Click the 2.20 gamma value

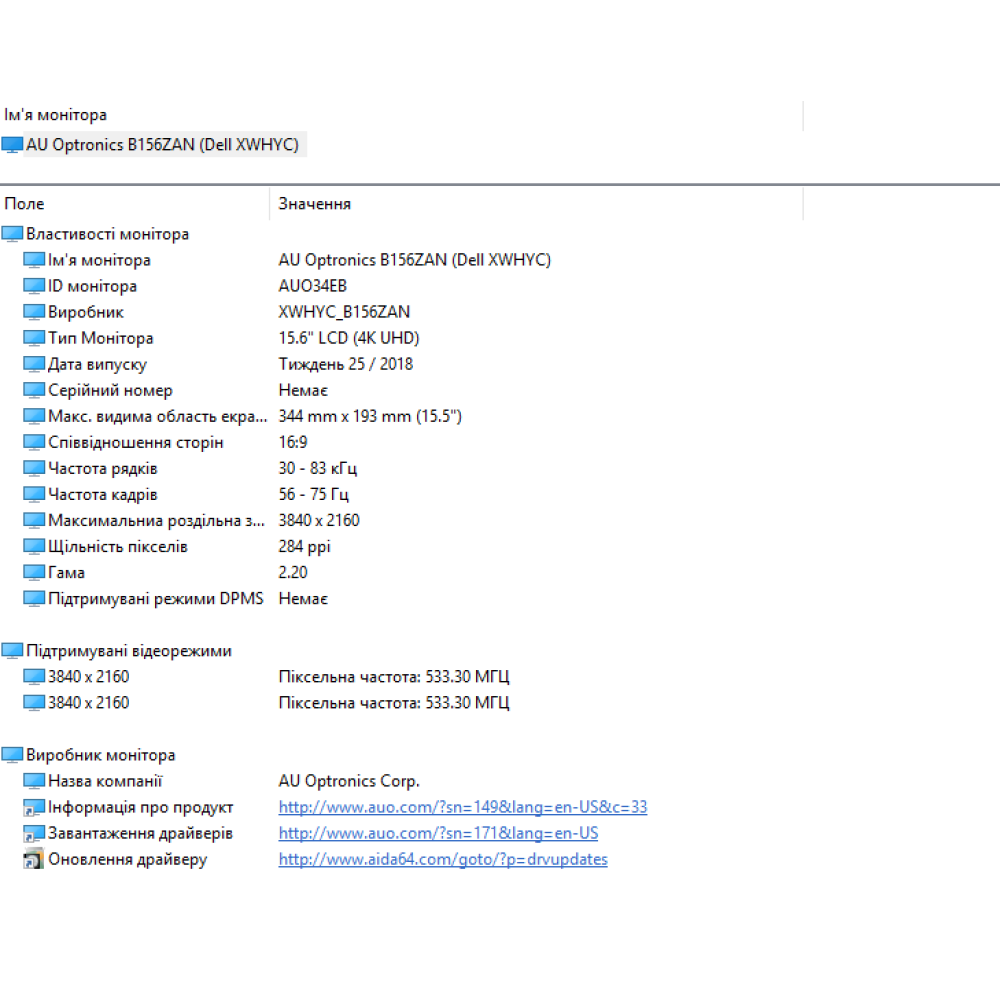pyautogui.click(x=293, y=573)
